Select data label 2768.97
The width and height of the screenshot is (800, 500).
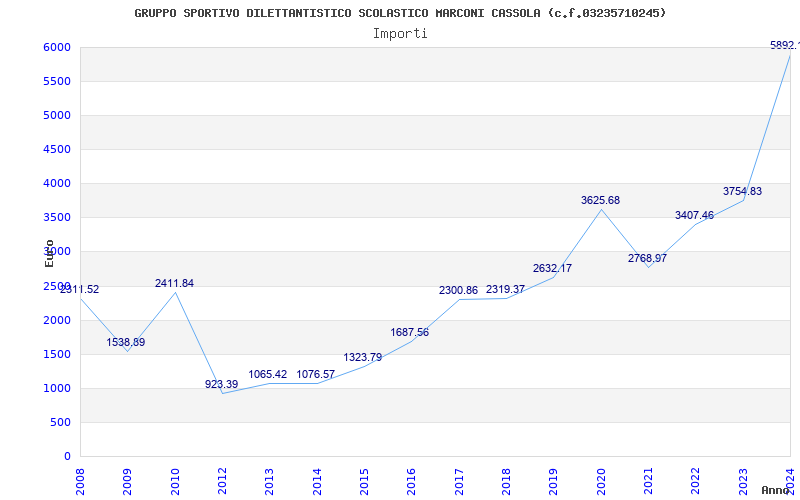coord(647,259)
